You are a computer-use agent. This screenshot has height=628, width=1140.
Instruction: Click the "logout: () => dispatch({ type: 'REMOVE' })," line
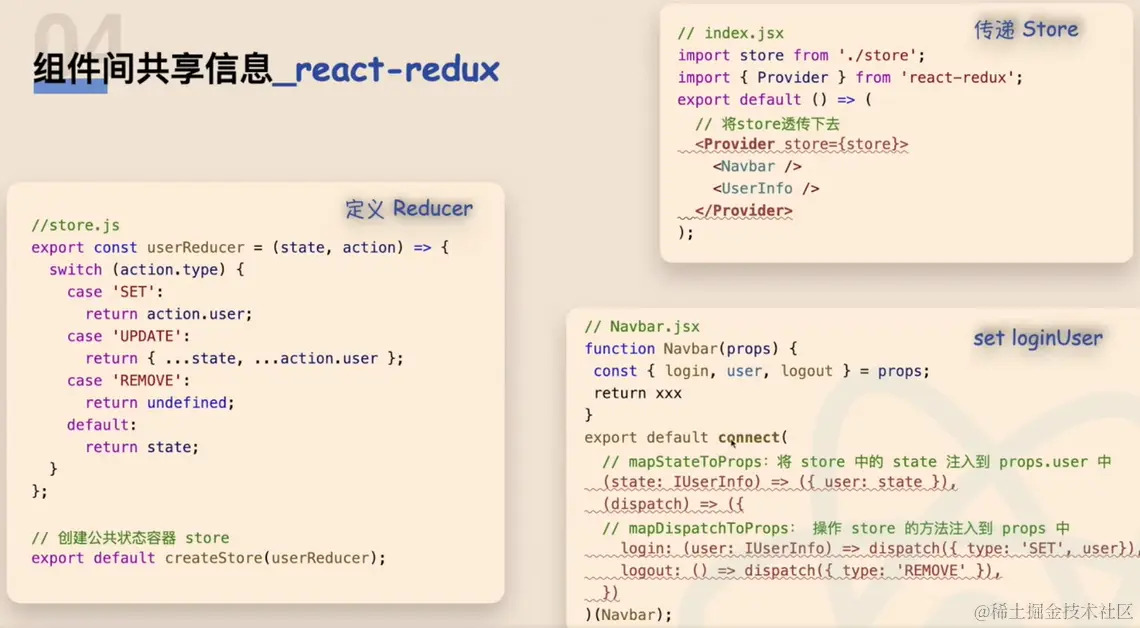811,571
